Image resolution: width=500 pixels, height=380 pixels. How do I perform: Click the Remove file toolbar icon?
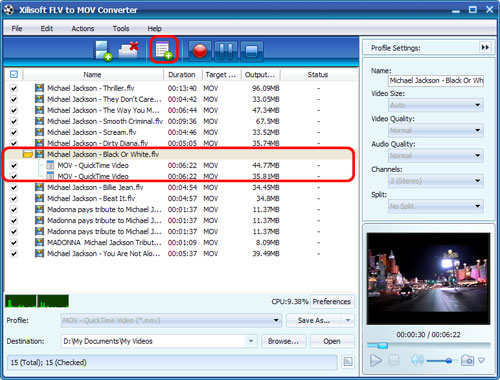click(x=129, y=50)
